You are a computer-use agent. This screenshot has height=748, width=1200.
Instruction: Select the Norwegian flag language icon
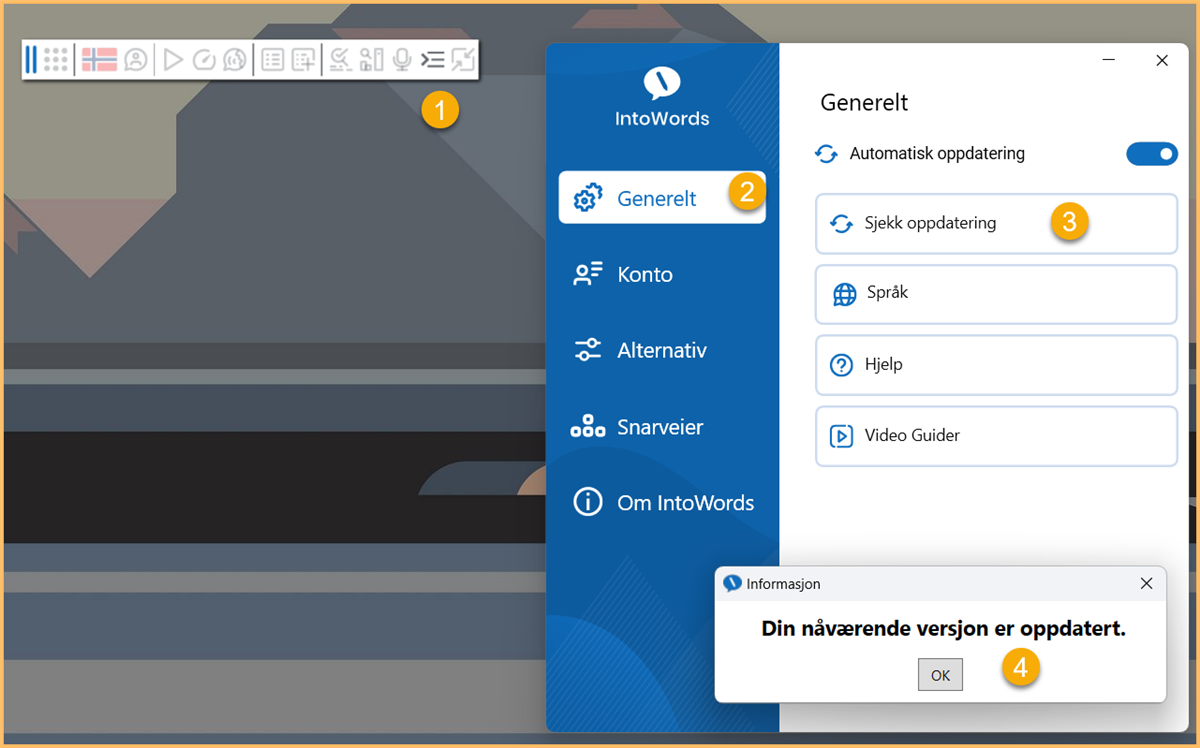pos(99,60)
